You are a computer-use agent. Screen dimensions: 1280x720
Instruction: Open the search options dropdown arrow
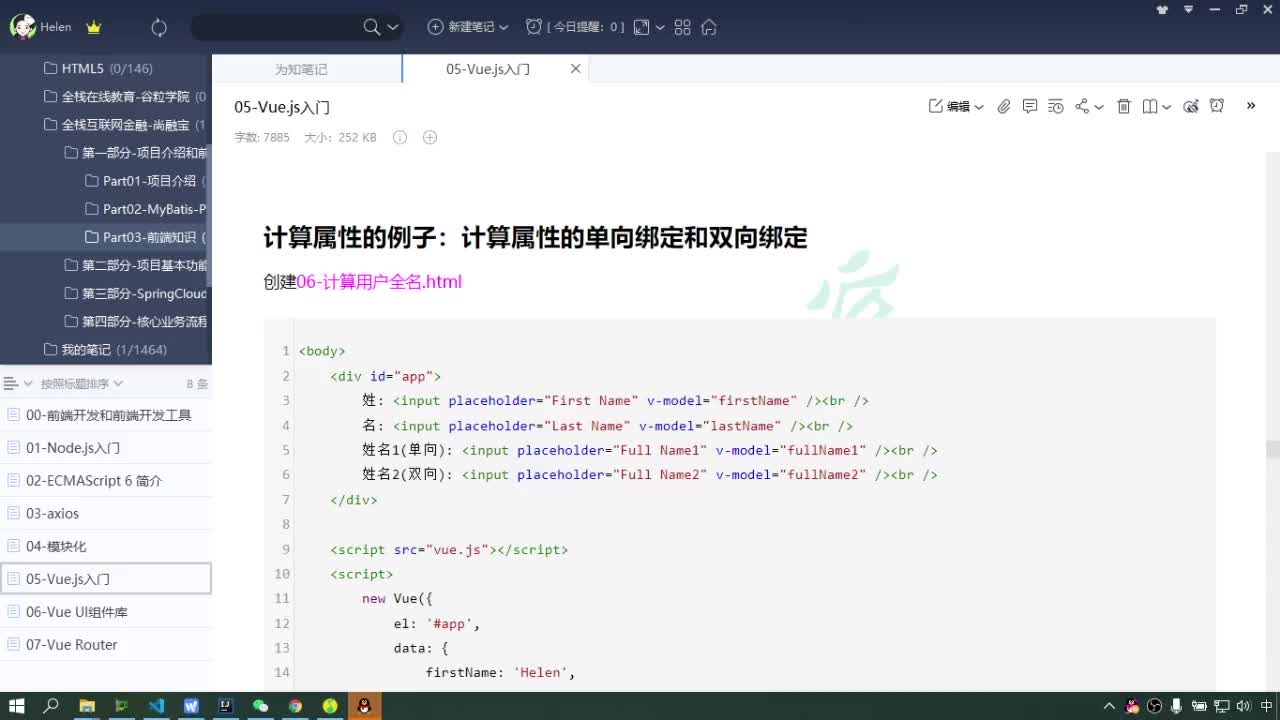click(x=392, y=28)
